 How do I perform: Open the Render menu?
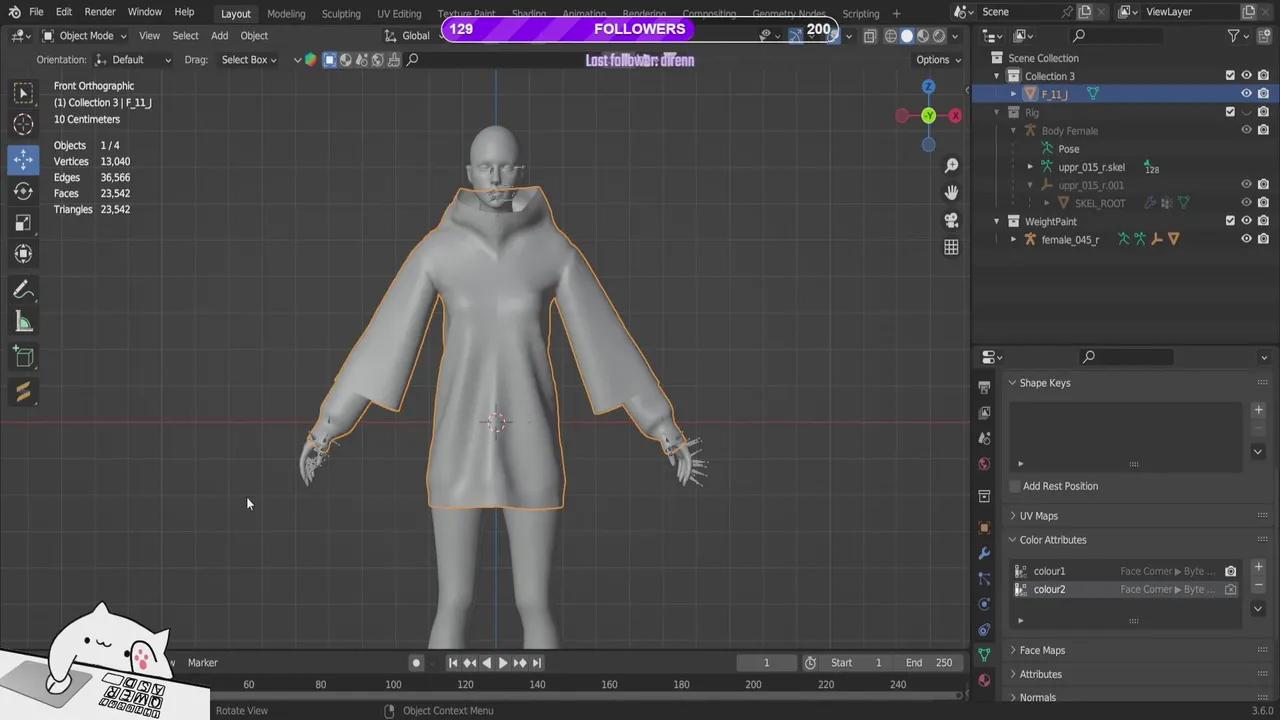(x=100, y=12)
